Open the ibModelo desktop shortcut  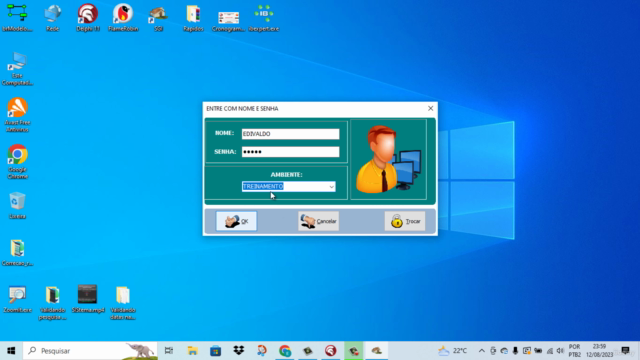[x=17, y=18]
